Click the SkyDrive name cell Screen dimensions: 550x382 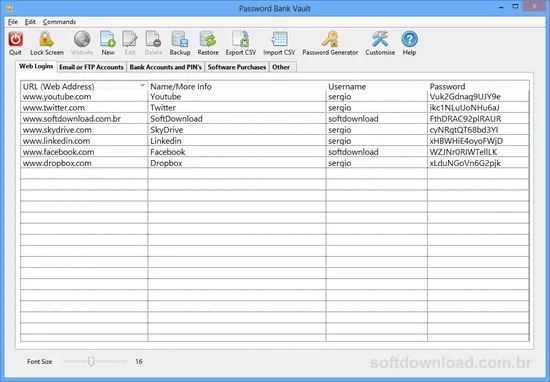tap(237, 130)
